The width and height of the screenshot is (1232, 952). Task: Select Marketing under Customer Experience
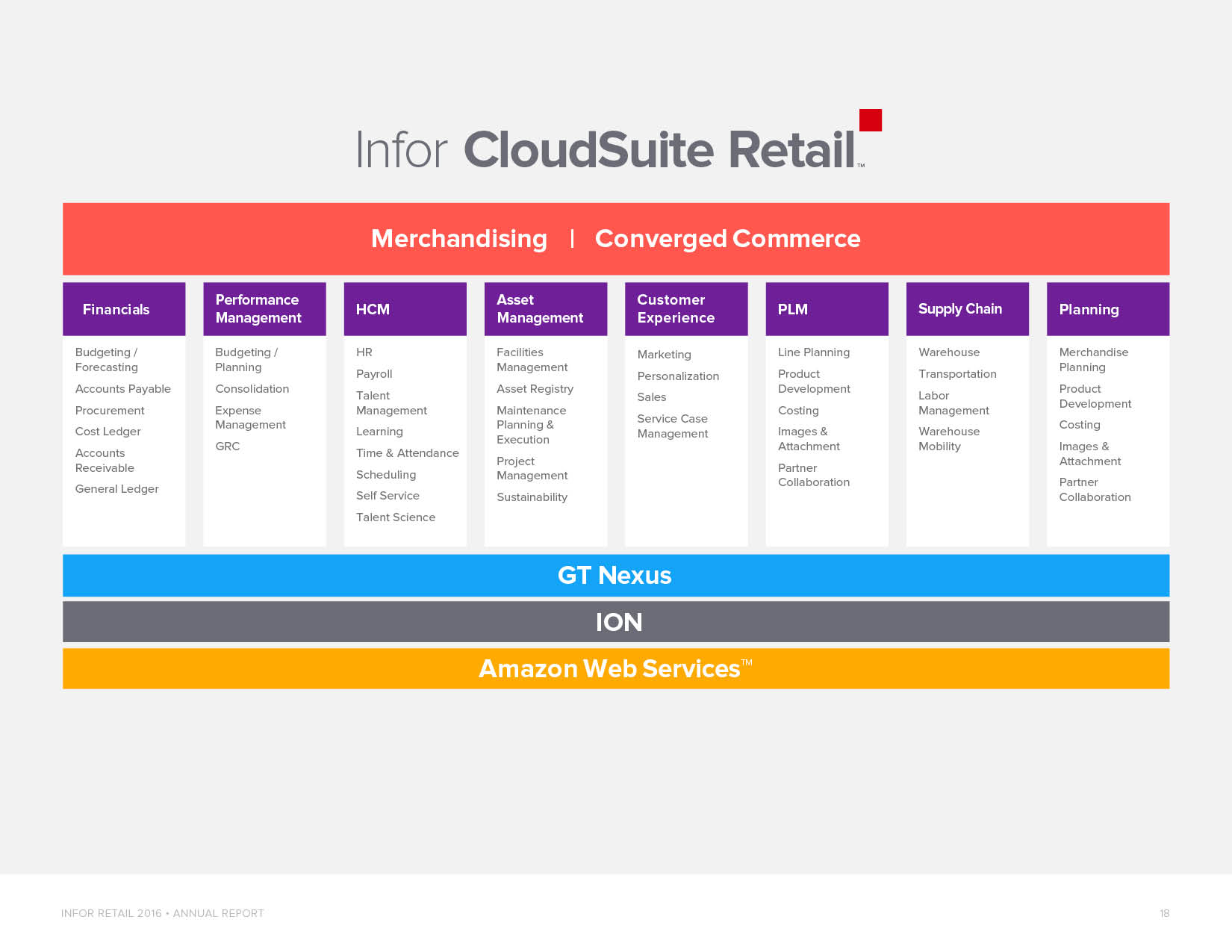click(x=665, y=355)
